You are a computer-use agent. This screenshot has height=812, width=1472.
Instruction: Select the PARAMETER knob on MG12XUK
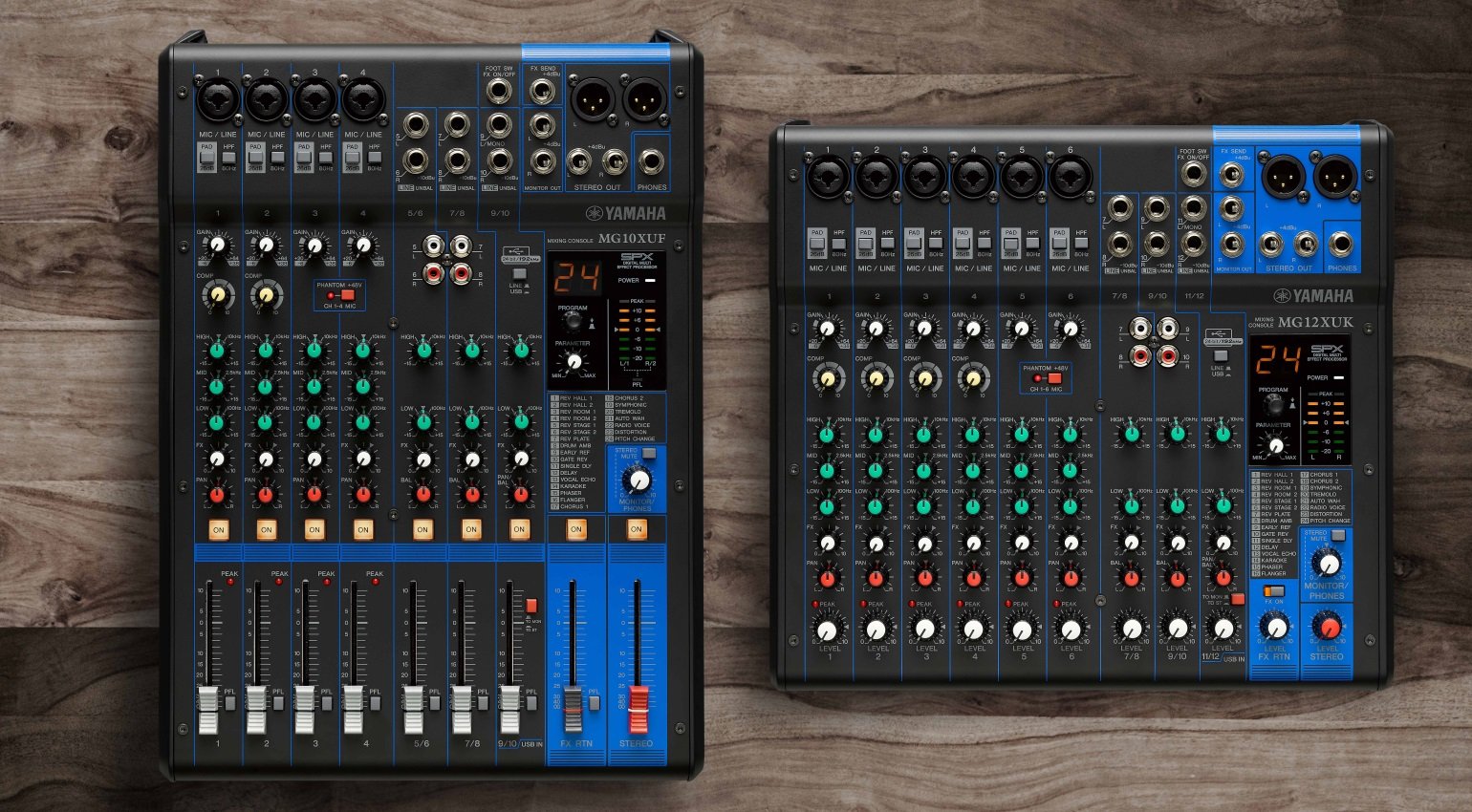[x=1274, y=444]
